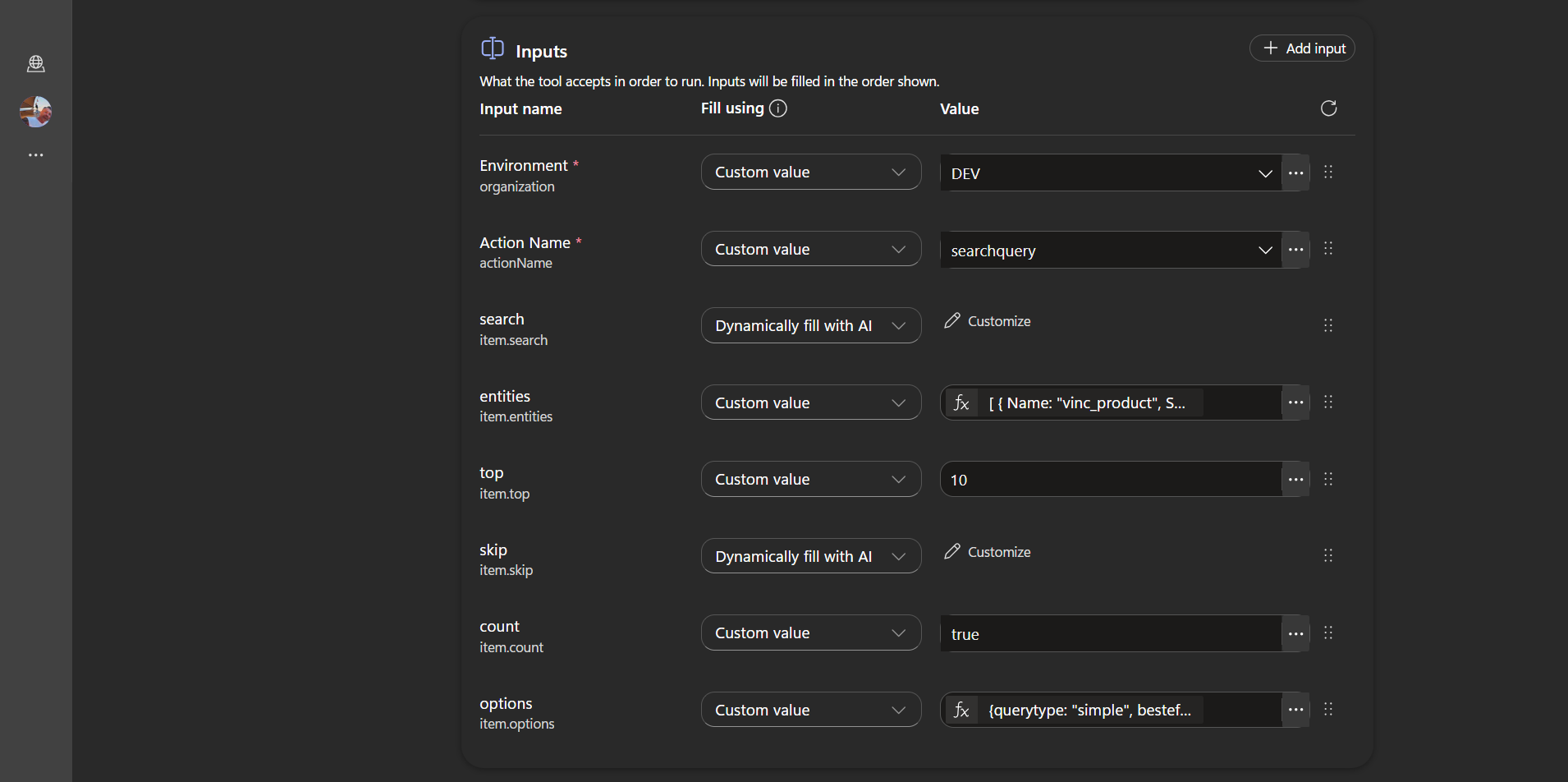Open ellipsis menu for count value
The height and width of the screenshot is (782, 1568).
point(1295,633)
